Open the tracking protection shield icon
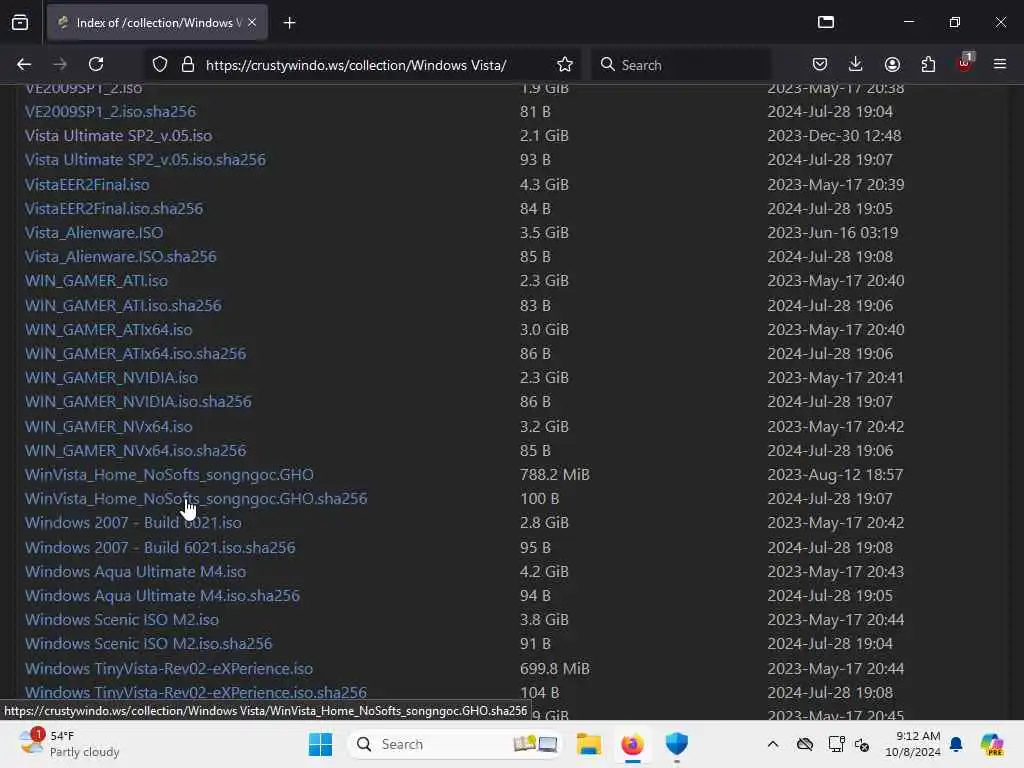The image size is (1024, 768). [160, 65]
